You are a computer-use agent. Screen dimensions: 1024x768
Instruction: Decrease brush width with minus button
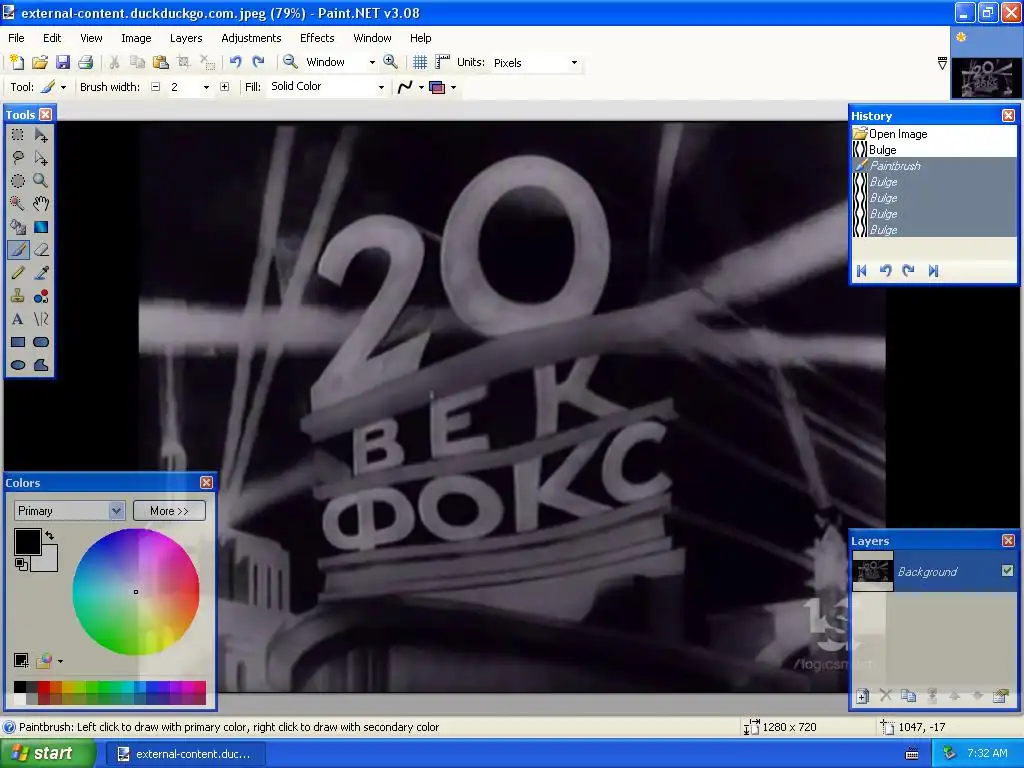(155, 87)
